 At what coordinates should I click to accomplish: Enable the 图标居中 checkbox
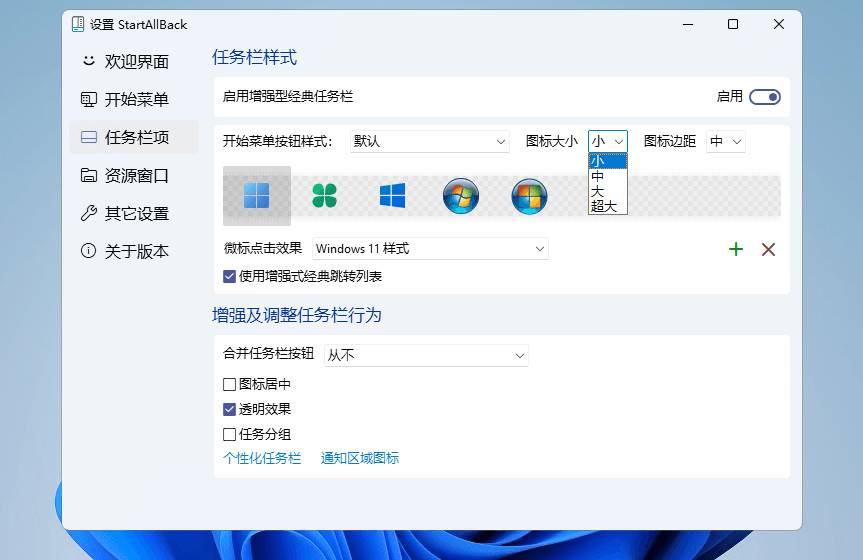230,384
